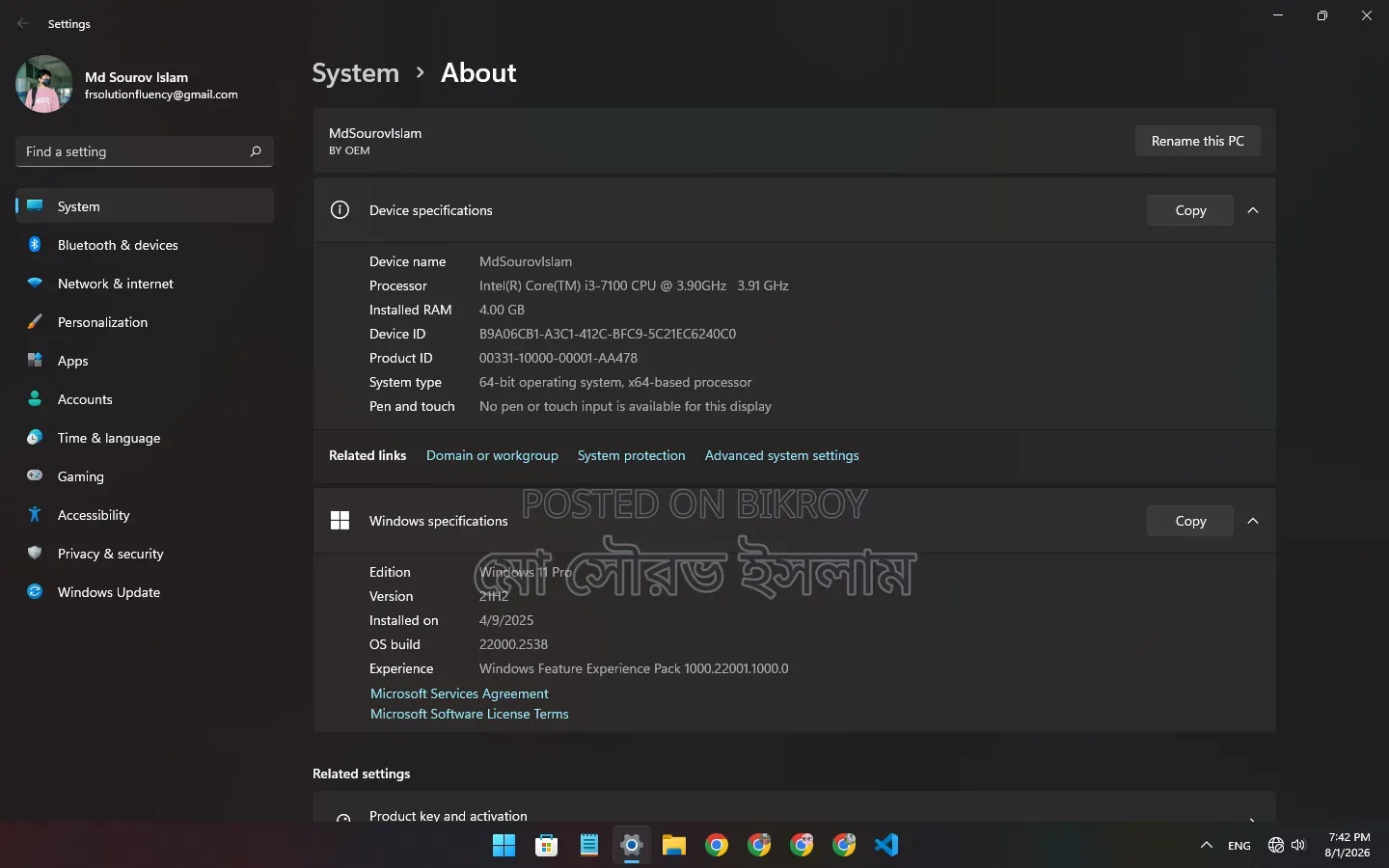
Task: Open Microsoft Store from the taskbar
Action: click(x=547, y=846)
